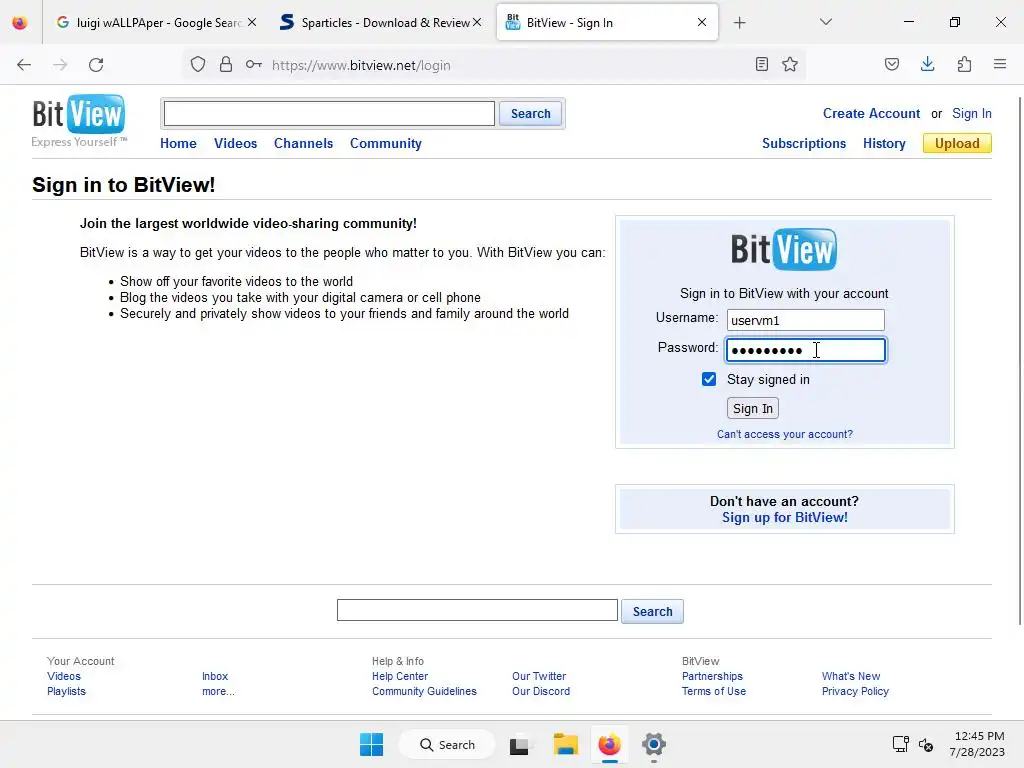This screenshot has width=1024, height=768.
Task: Click the address bar URL
Action: (x=361, y=65)
